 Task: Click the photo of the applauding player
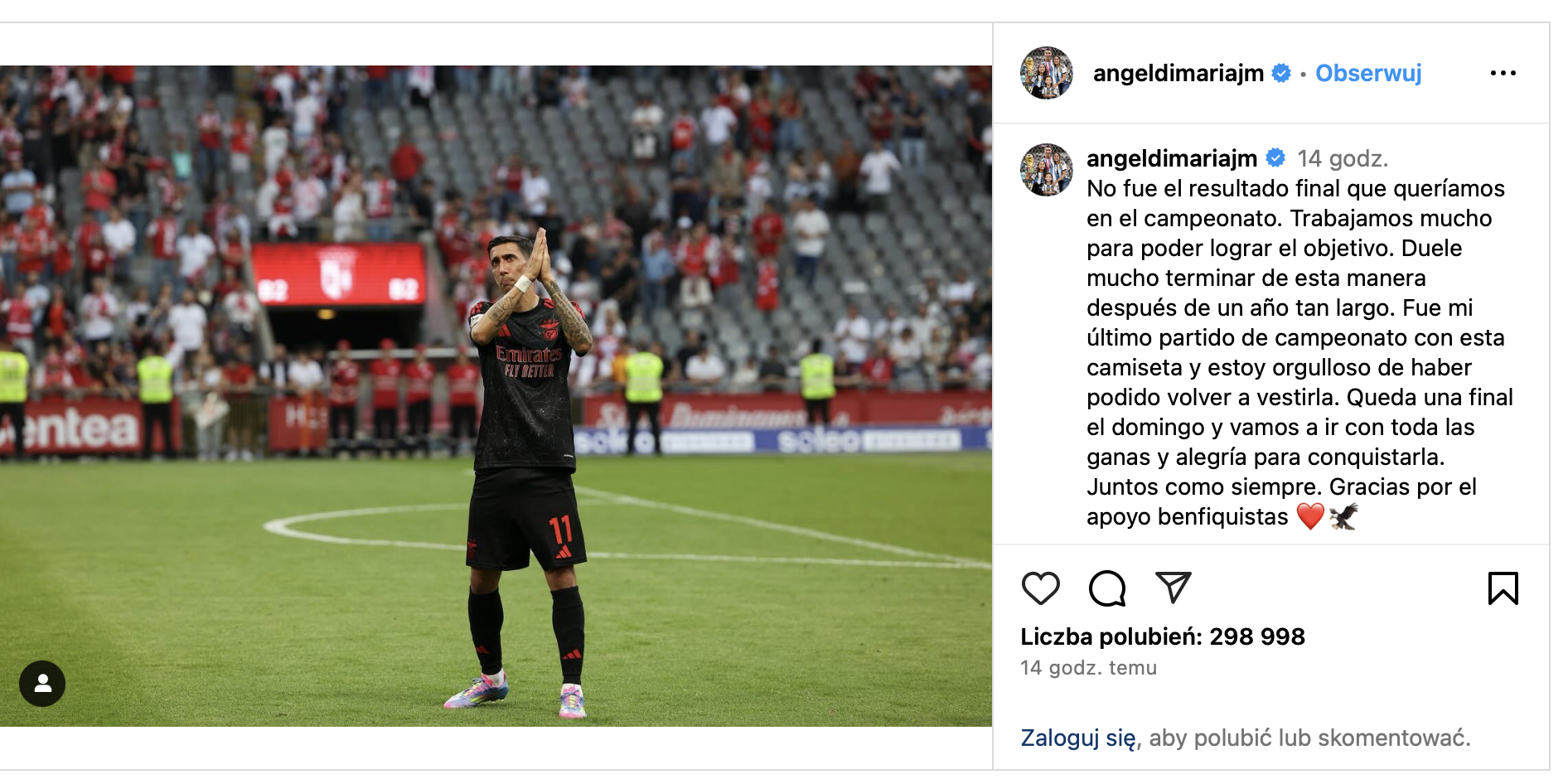(496, 396)
